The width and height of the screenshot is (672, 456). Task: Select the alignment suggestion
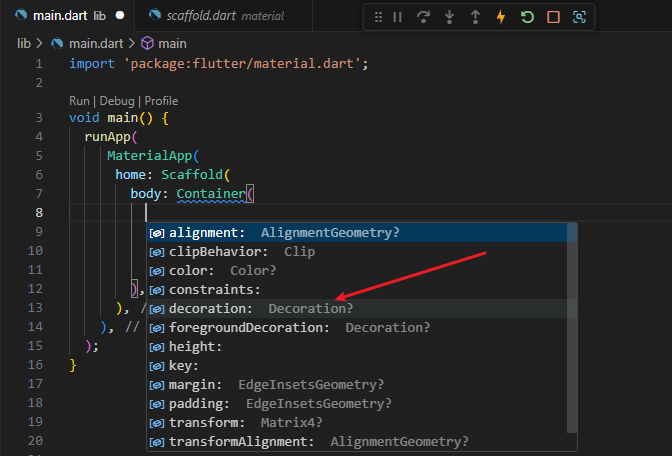357,233
